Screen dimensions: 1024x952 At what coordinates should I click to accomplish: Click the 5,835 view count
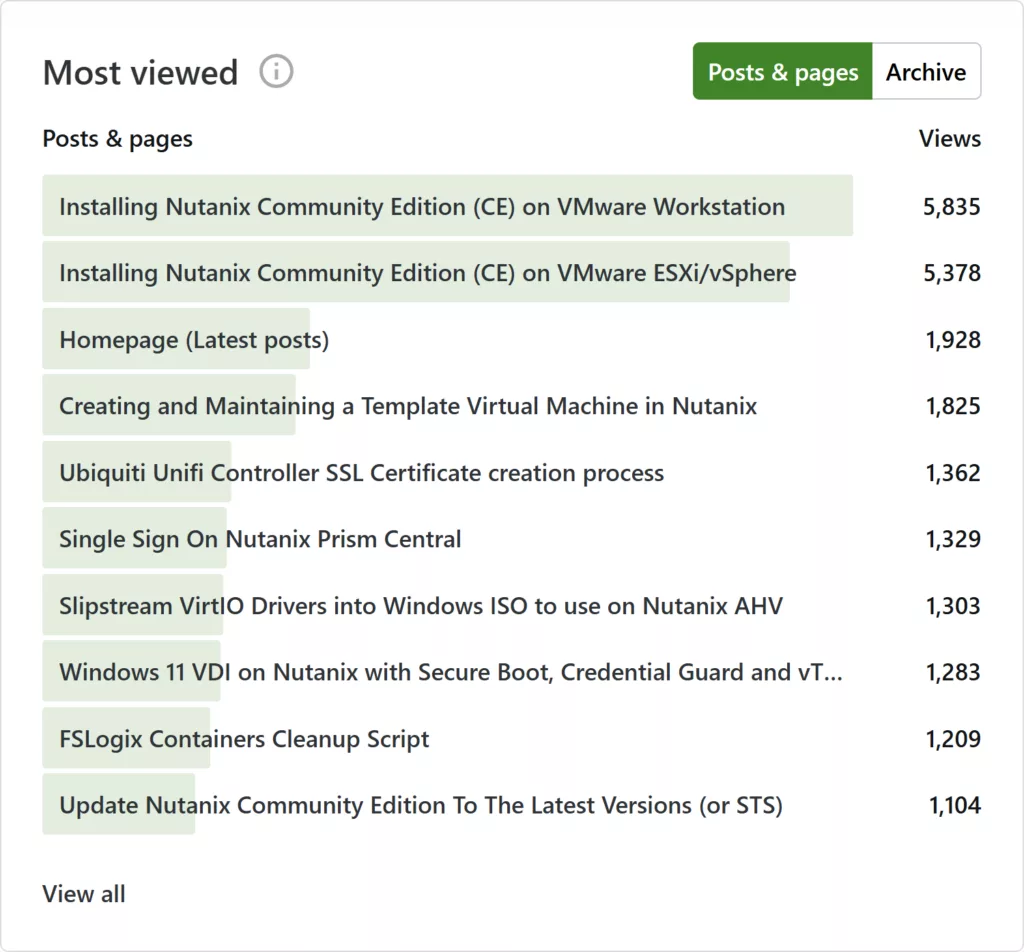point(951,207)
